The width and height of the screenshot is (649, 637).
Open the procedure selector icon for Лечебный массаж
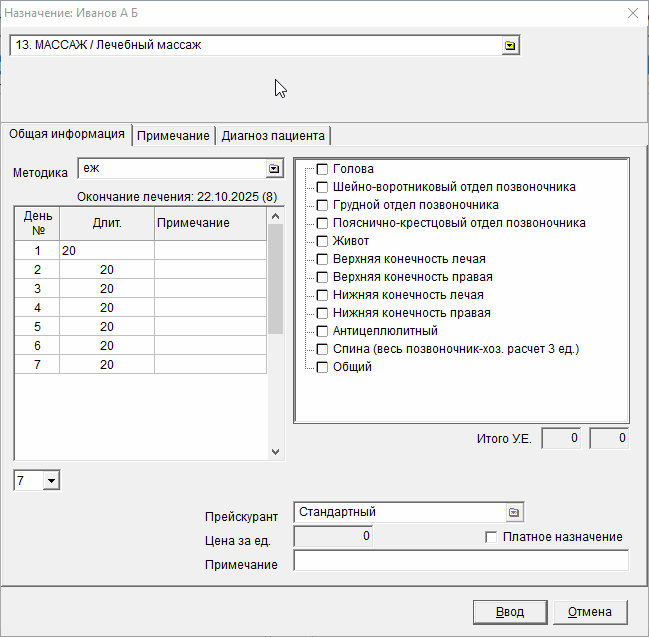click(510, 46)
